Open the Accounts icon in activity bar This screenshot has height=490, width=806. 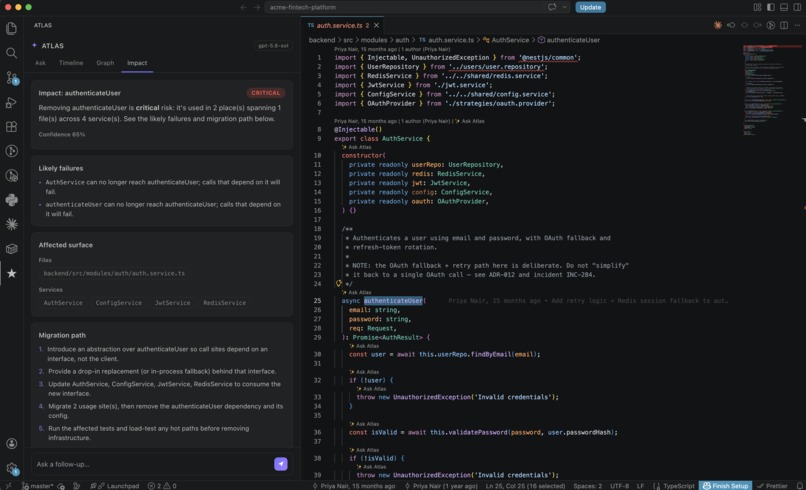coord(11,443)
